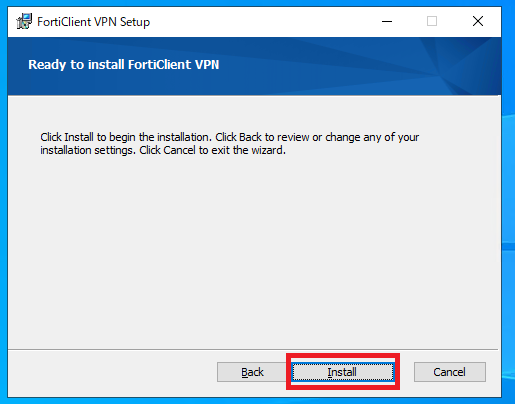Click the greyed-out maximize window icon
The width and height of the screenshot is (515, 404).
coord(432,21)
